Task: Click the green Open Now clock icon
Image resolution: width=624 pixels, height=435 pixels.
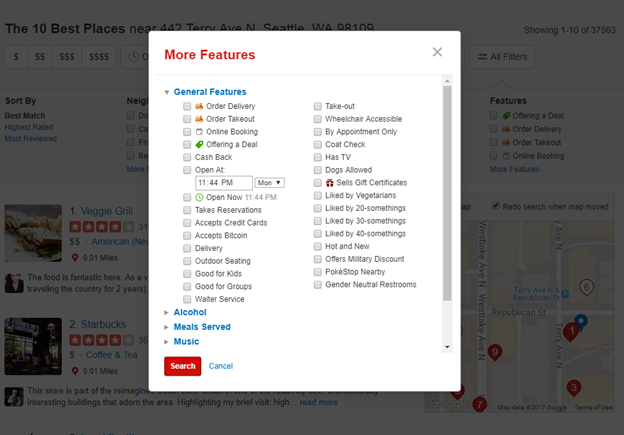Action: click(199, 198)
